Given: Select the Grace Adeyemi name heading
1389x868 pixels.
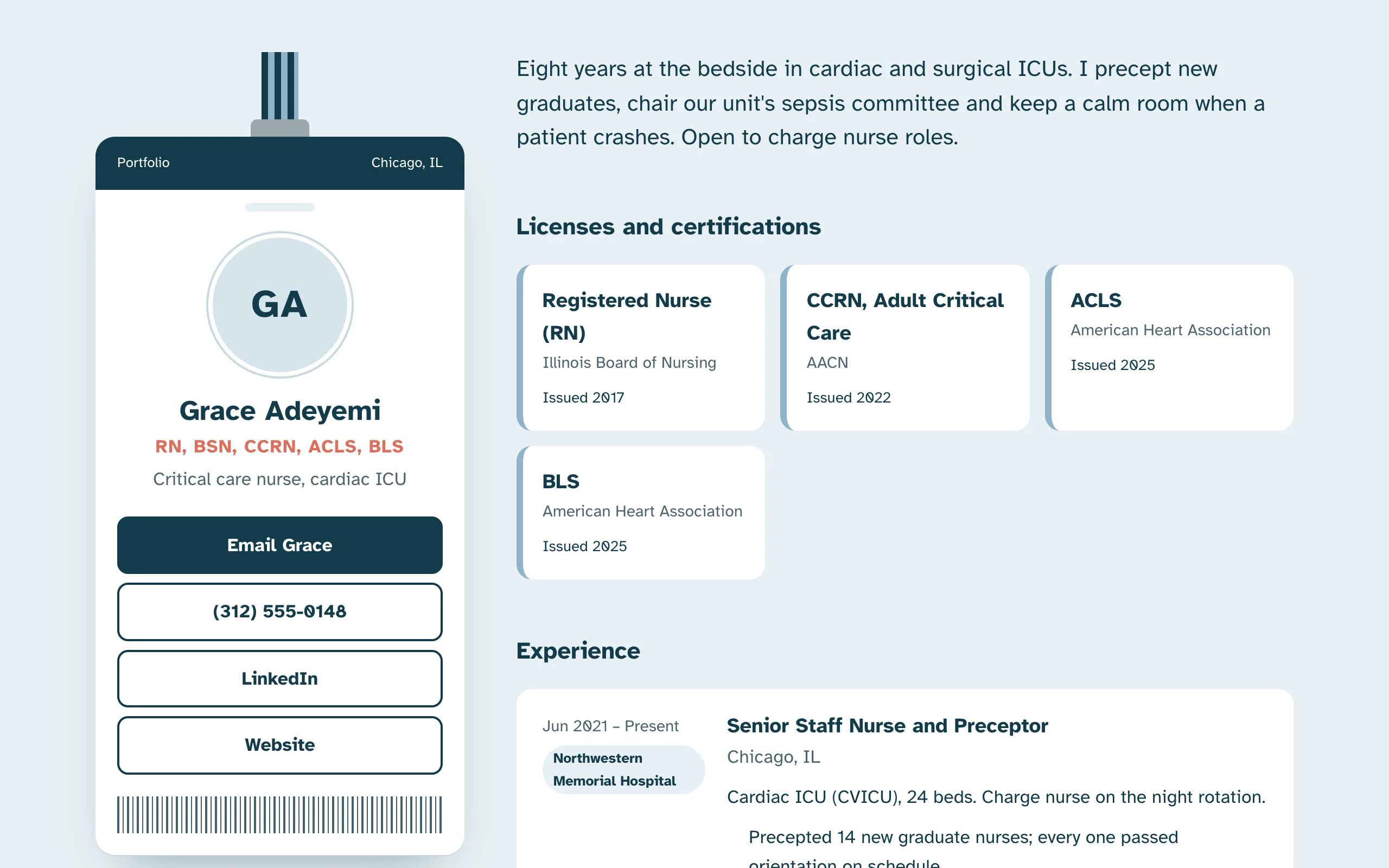Looking at the screenshot, I should point(279,411).
